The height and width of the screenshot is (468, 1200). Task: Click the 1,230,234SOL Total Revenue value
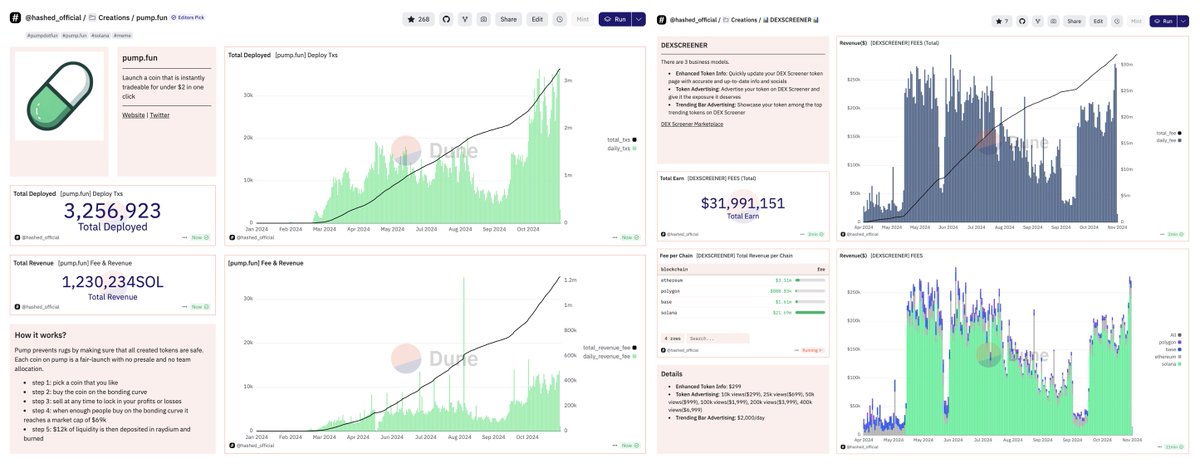(x=112, y=282)
